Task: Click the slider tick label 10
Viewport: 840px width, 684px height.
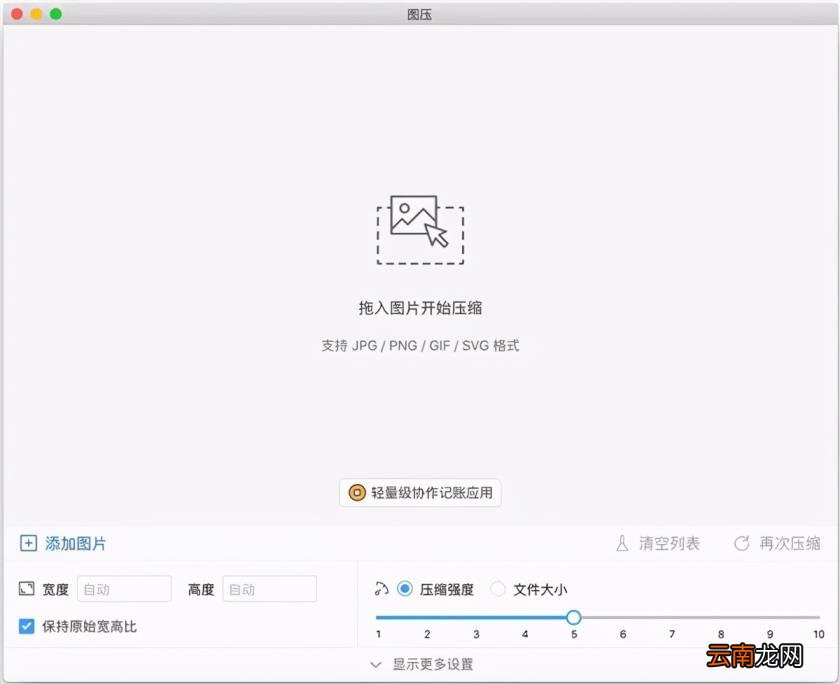Action: click(x=819, y=634)
